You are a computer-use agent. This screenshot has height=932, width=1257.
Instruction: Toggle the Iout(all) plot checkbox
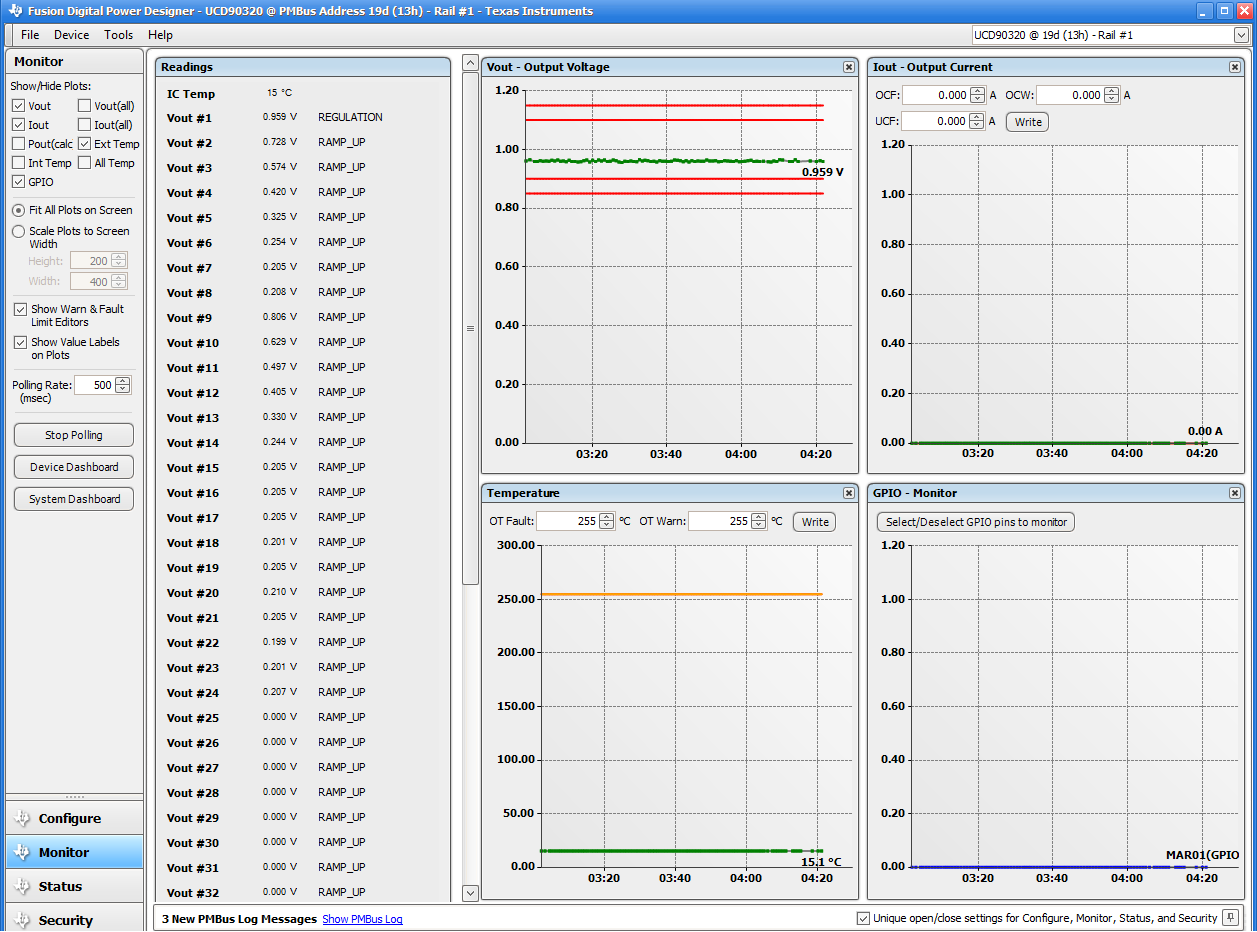[85, 124]
